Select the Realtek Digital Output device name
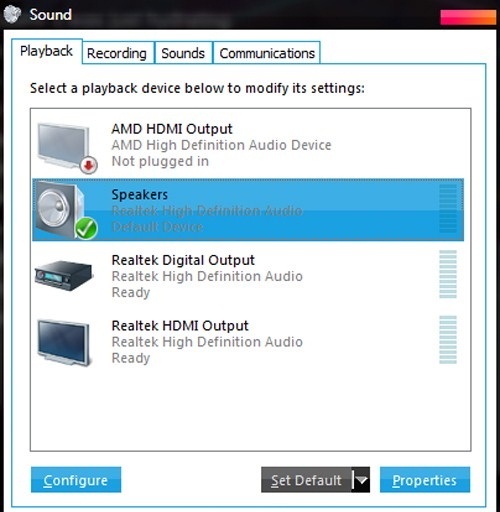This screenshot has height=512, width=500. point(183,260)
